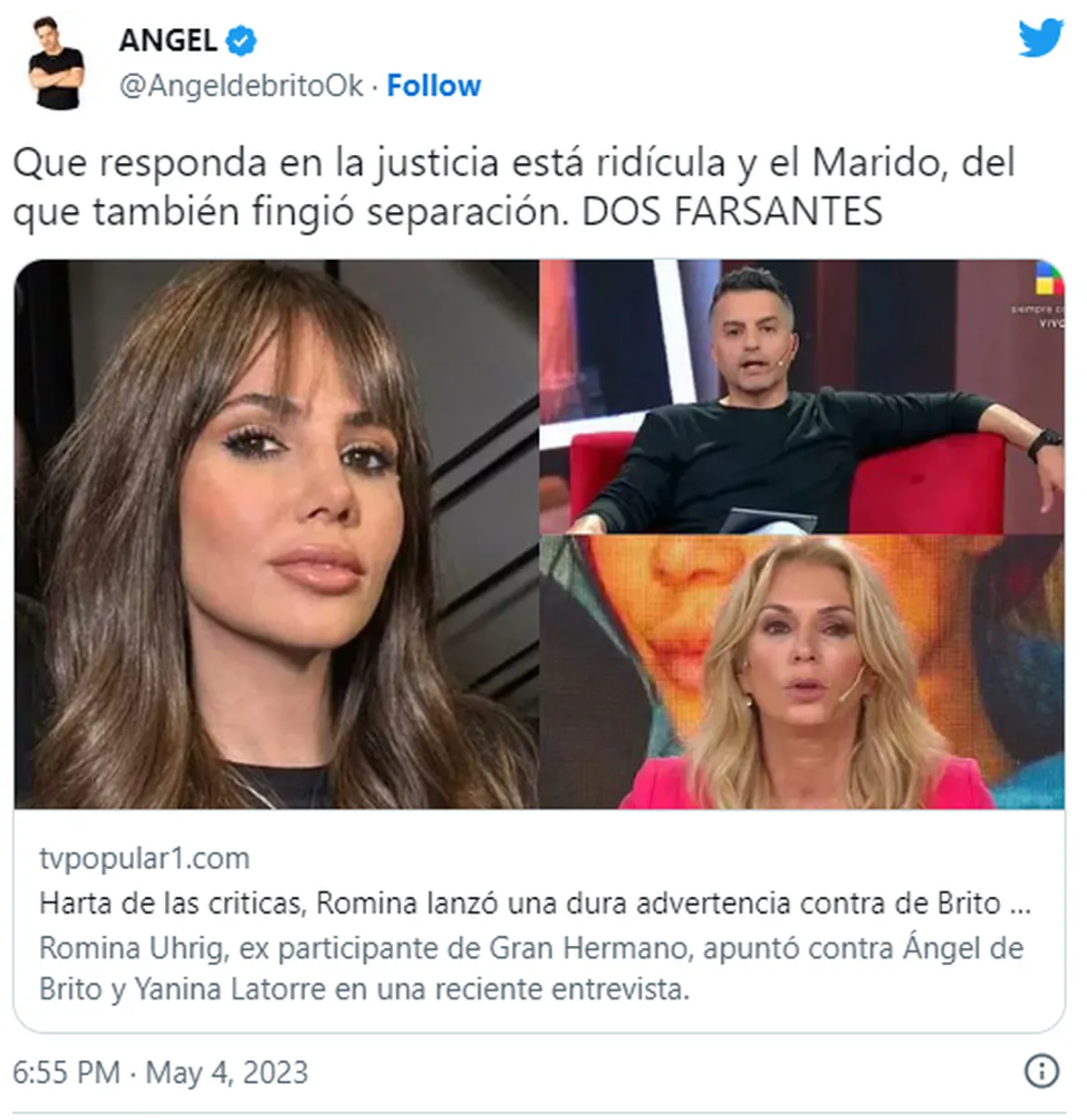
Task: Open the blonde woman in pink image
Action: coord(803,672)
